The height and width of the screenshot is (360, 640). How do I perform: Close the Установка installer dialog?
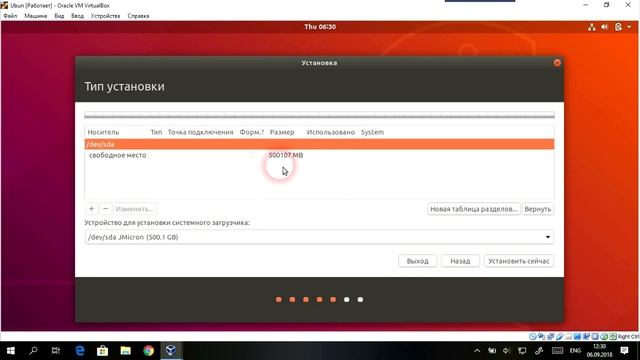[557, 63]
